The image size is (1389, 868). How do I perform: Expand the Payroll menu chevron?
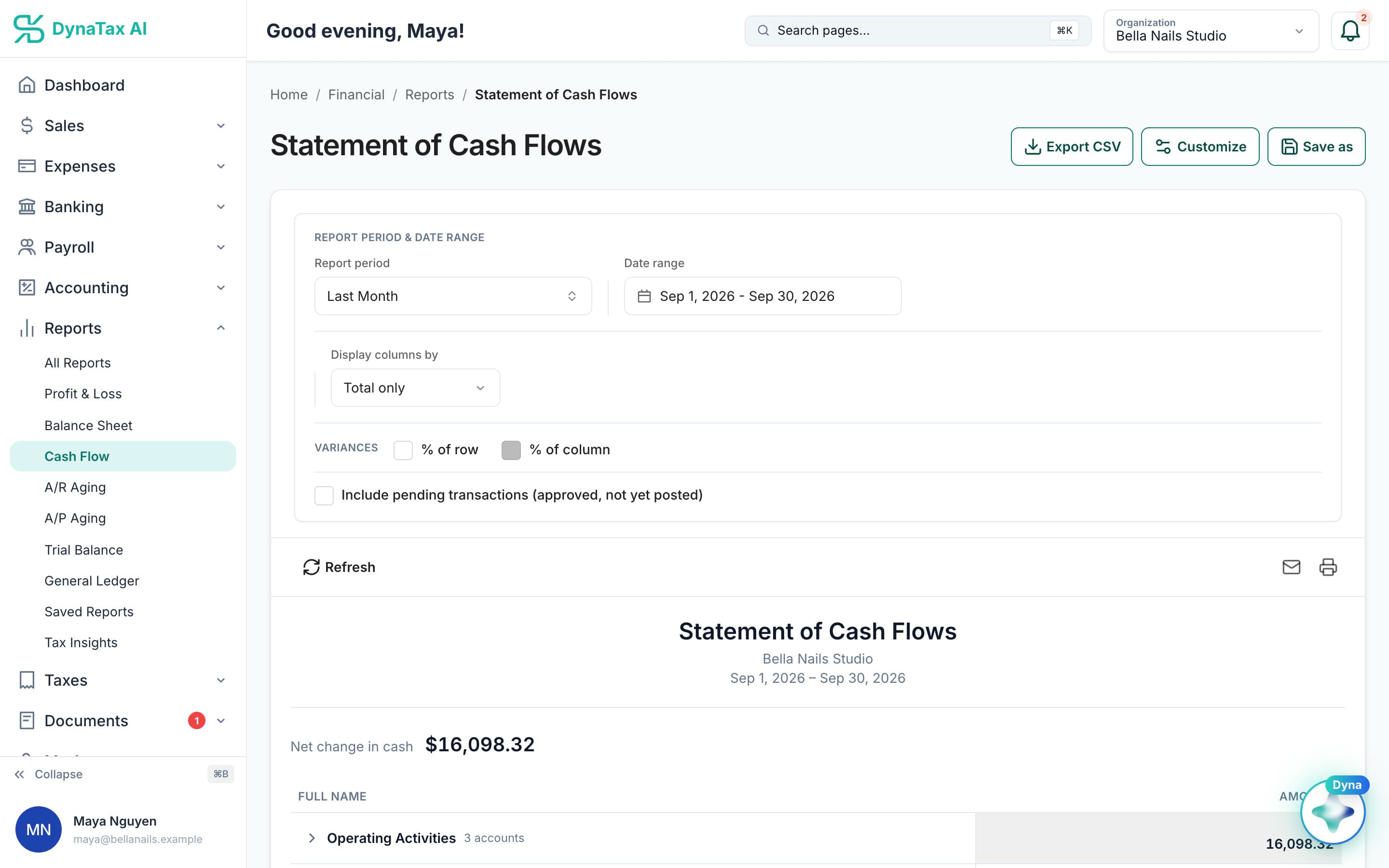[x=221, y=247]
